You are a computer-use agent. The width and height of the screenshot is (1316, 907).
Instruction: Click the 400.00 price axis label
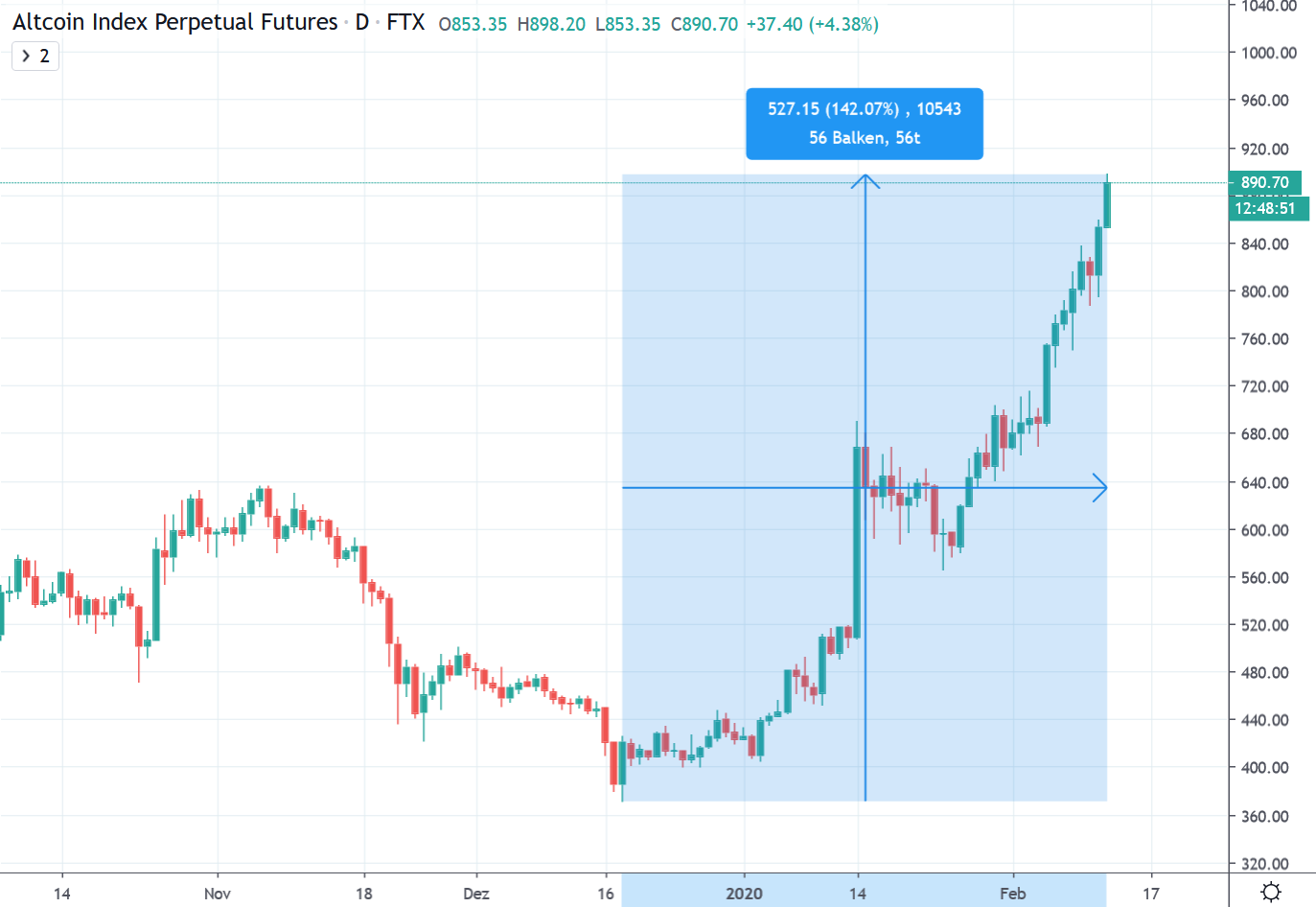(1264, 767)
